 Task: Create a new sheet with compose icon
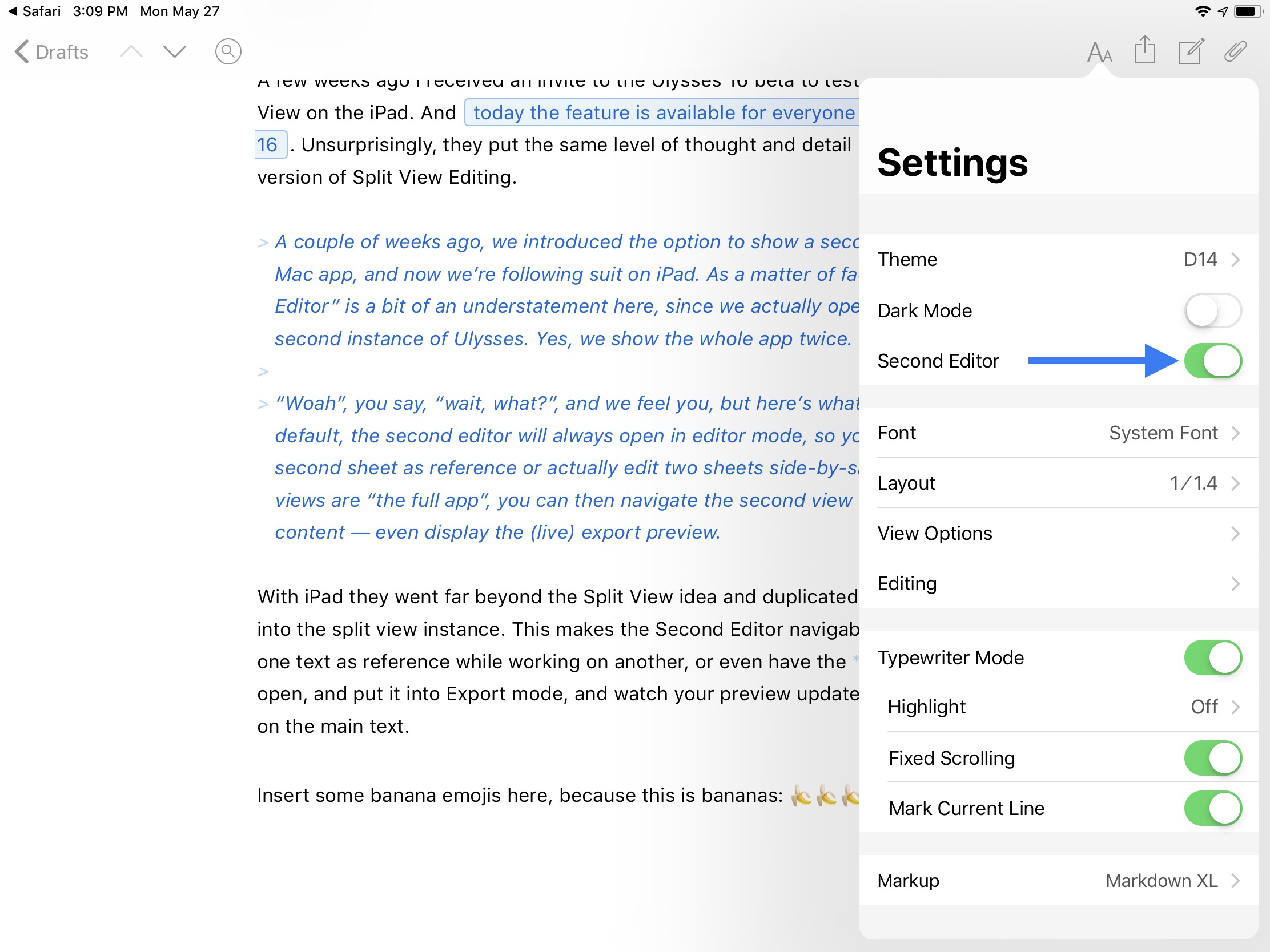tap(1190, 51)
